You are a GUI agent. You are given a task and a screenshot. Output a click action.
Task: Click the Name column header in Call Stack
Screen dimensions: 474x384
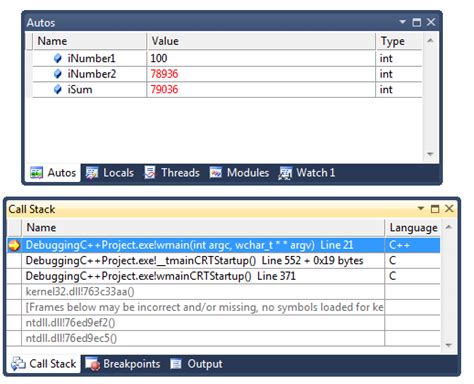(203, 228)
